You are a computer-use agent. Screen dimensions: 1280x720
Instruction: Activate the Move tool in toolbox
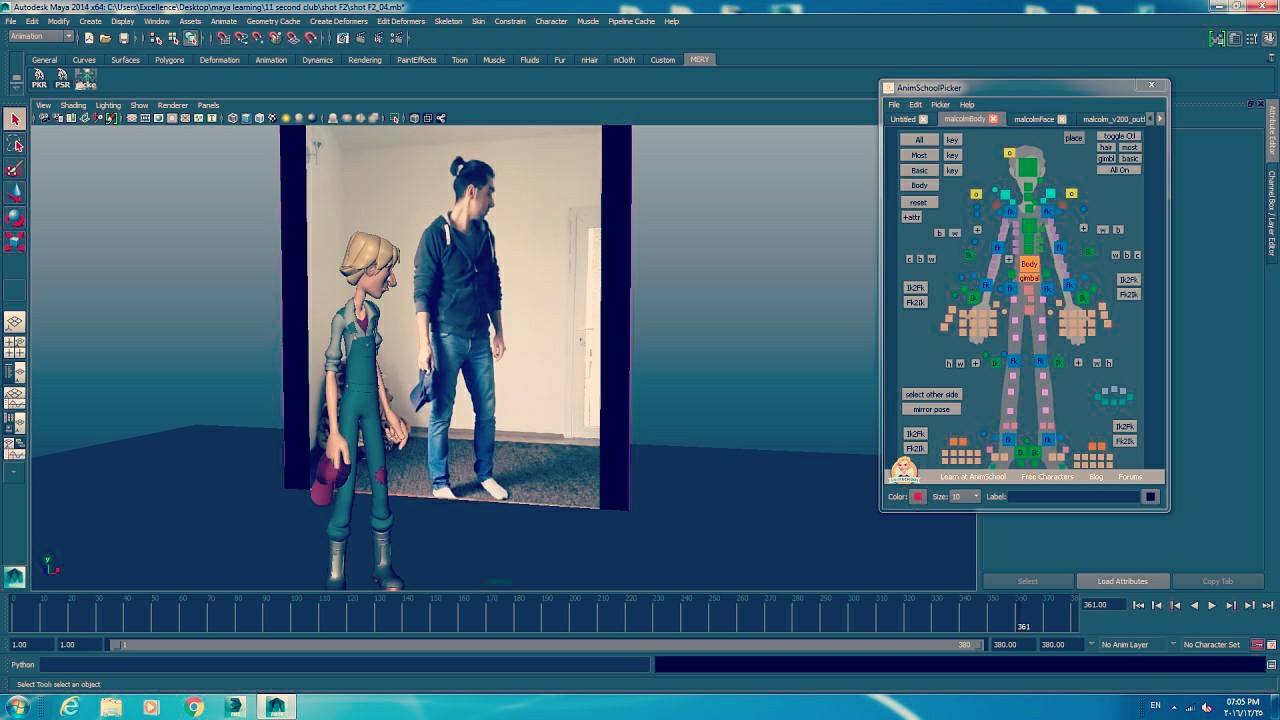point(14,193)
